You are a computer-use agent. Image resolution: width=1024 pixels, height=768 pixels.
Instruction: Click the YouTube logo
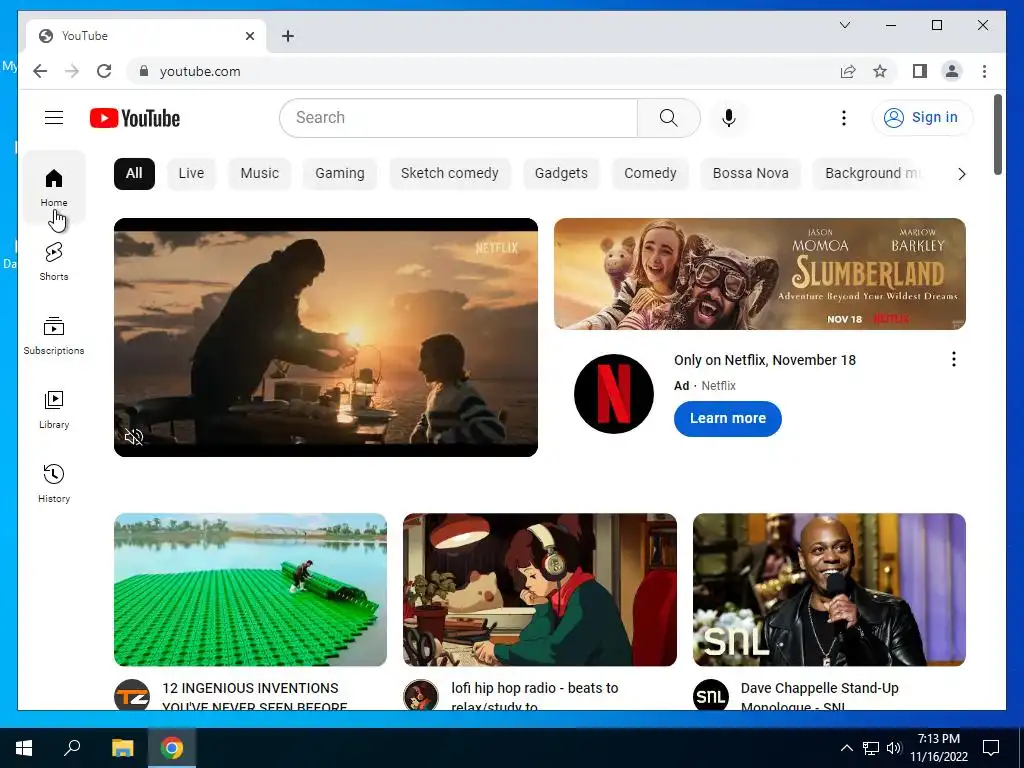pos(135,118)
